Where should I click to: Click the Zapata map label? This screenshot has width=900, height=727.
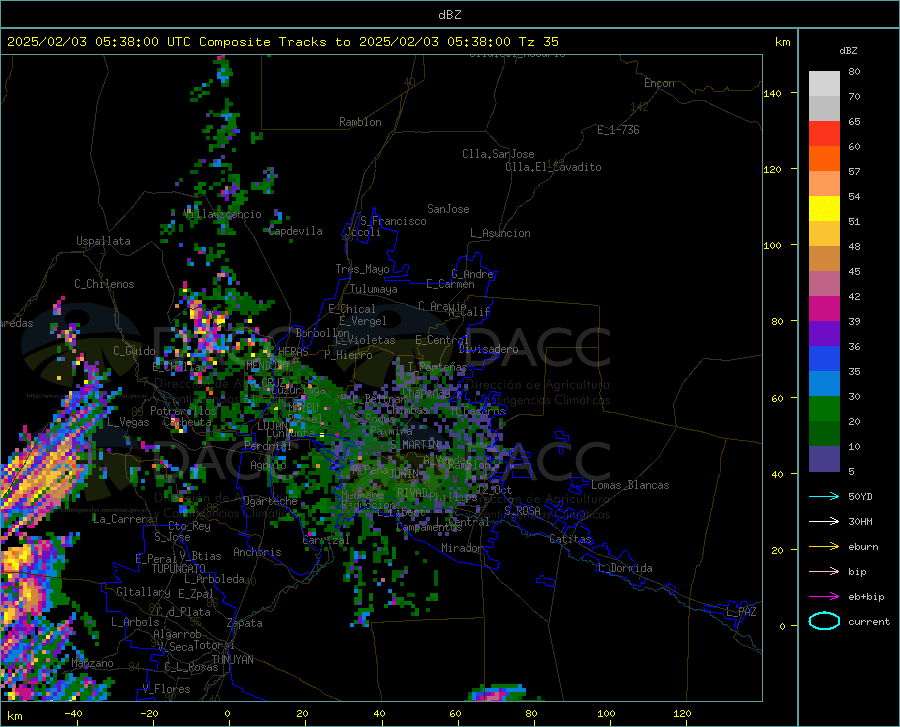click(x=245, y=623)
